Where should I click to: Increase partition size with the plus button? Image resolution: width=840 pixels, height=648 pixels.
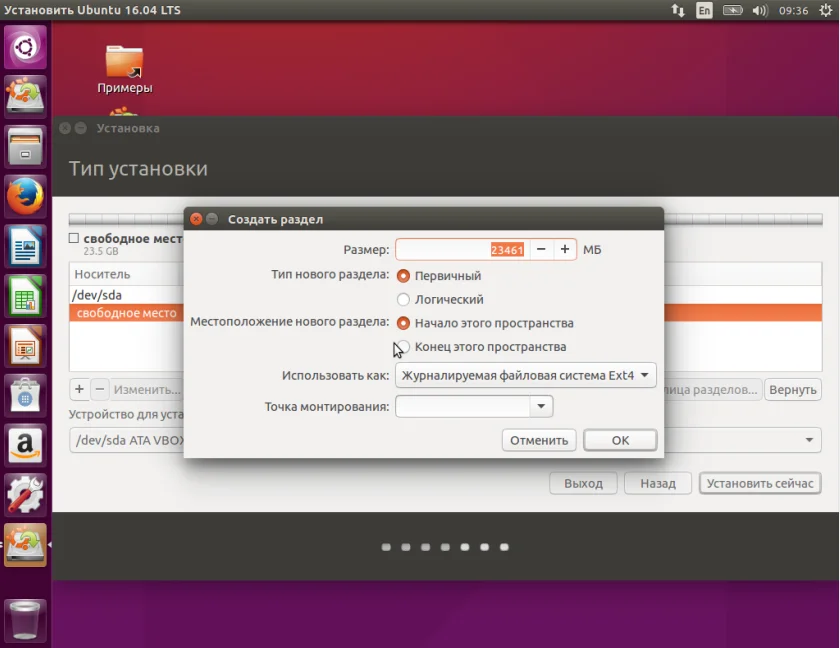click(565, 250)
